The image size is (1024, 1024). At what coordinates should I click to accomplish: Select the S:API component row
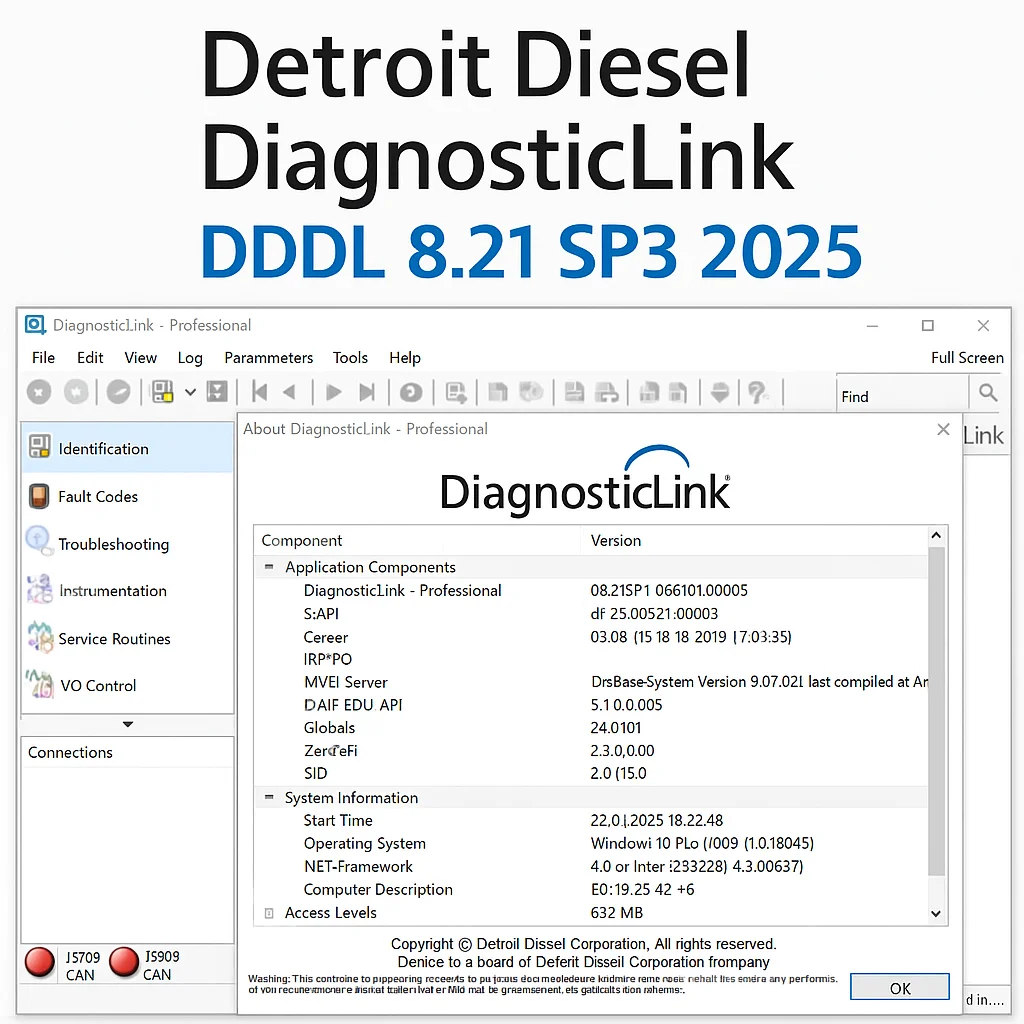pyautogui.click(x=591, y=614)
